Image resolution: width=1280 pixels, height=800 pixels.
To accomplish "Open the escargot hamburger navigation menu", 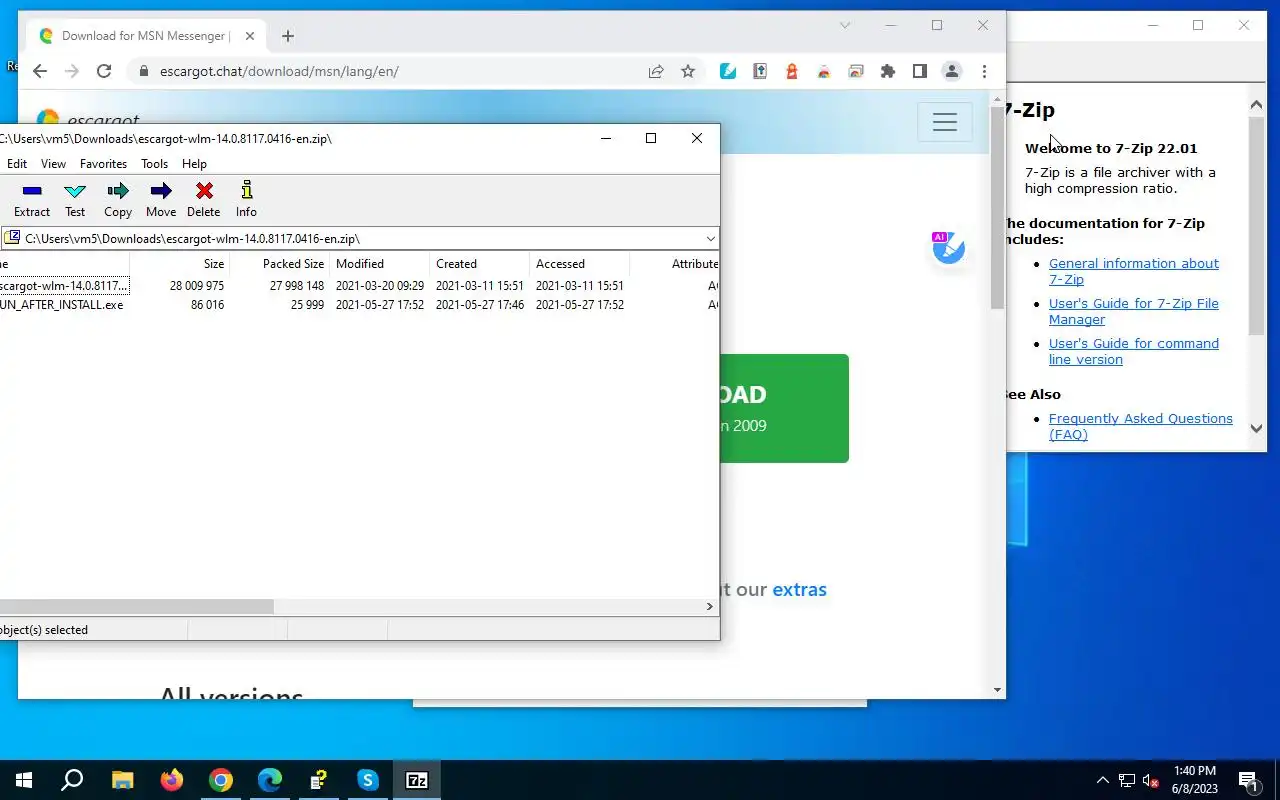I will click(945, 122).
